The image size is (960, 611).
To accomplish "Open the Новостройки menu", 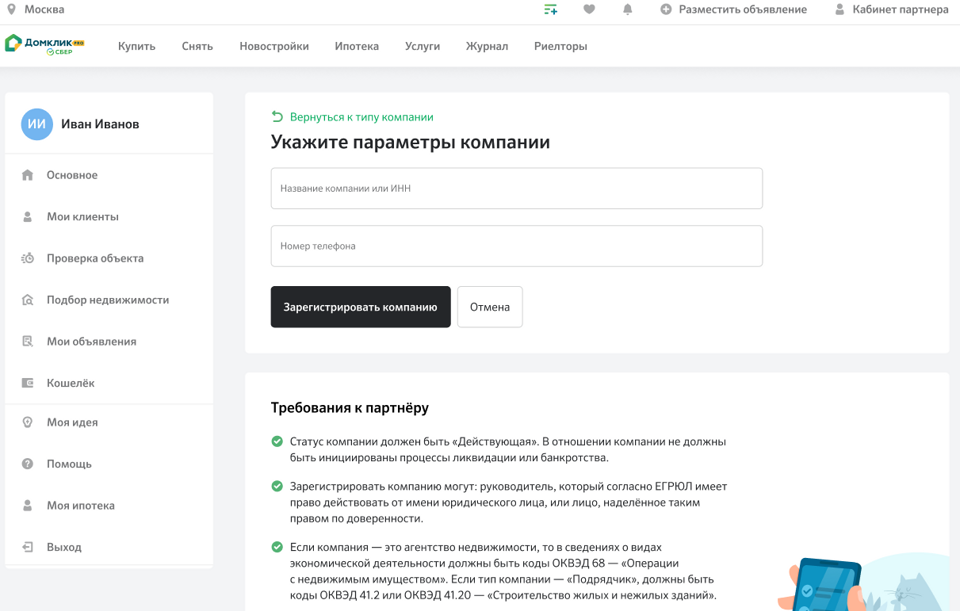I will coord(274,46).
